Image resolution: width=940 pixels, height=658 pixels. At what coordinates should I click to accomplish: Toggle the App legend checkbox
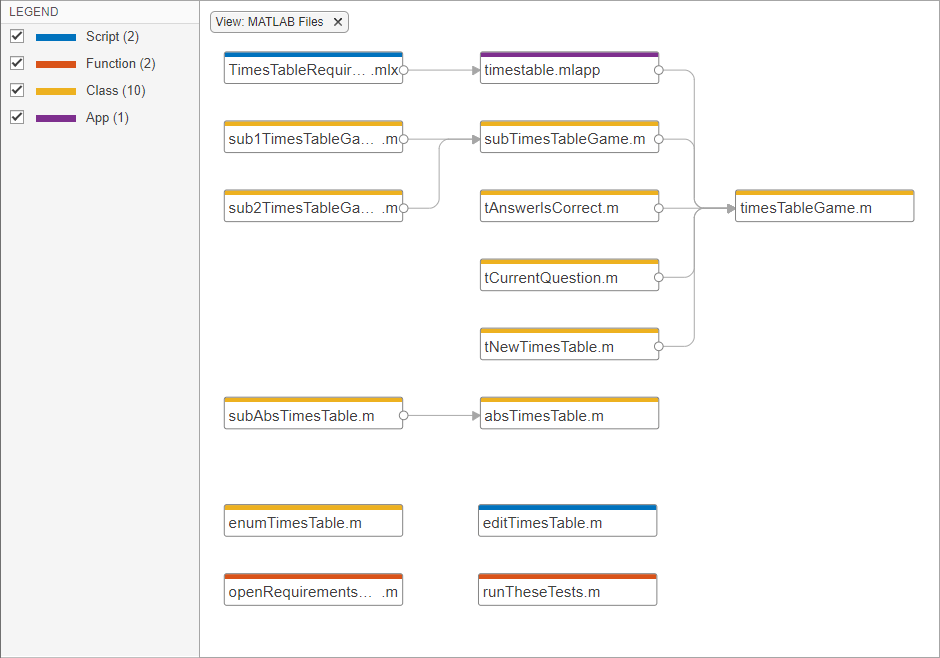click(x=17, y=117)
